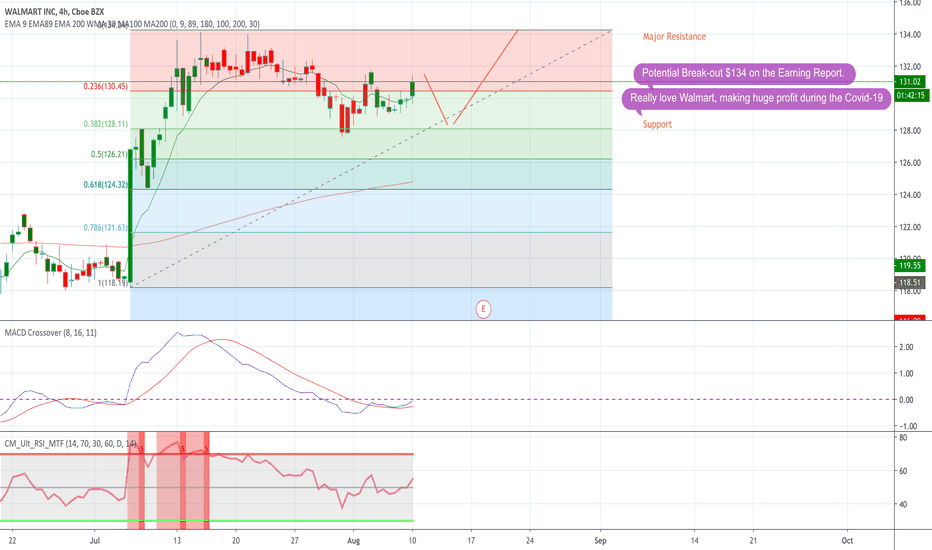Select the EMA/MA indicator legend line
932x550 pixels.
pos(132,24)
